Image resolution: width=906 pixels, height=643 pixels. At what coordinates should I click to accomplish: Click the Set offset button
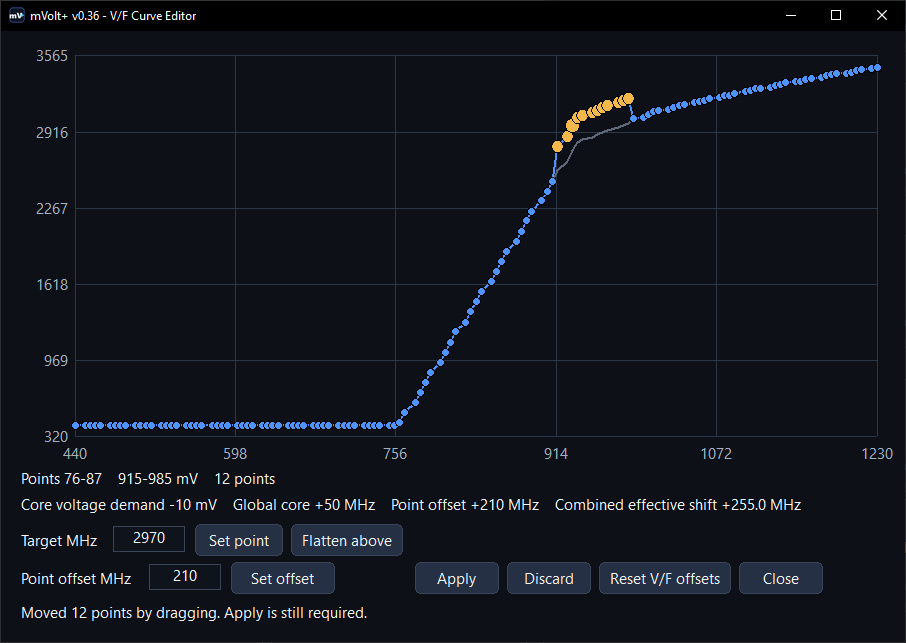point(283,578)
